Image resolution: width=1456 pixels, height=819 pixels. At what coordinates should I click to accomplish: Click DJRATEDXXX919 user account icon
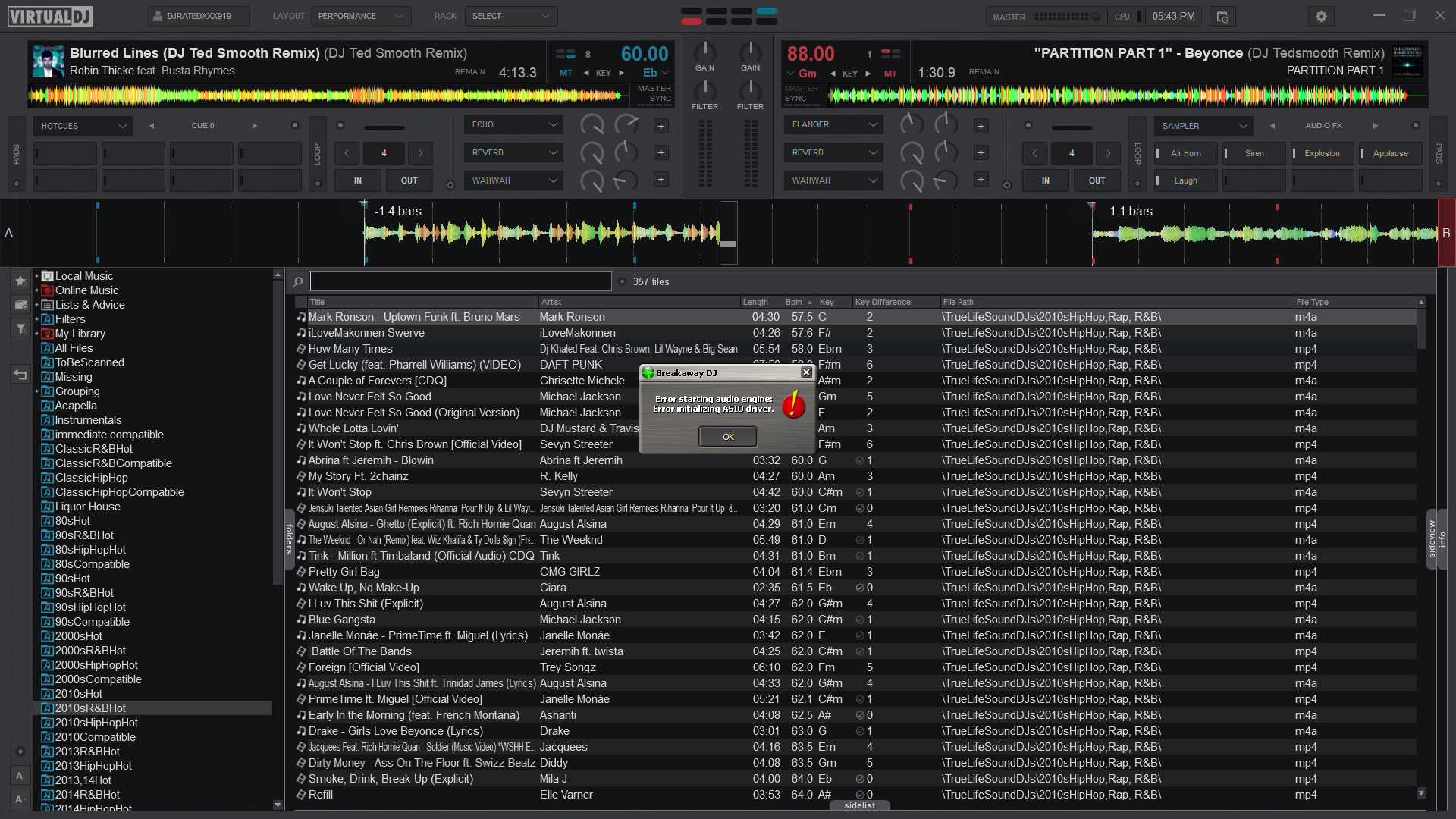[157, 16]
